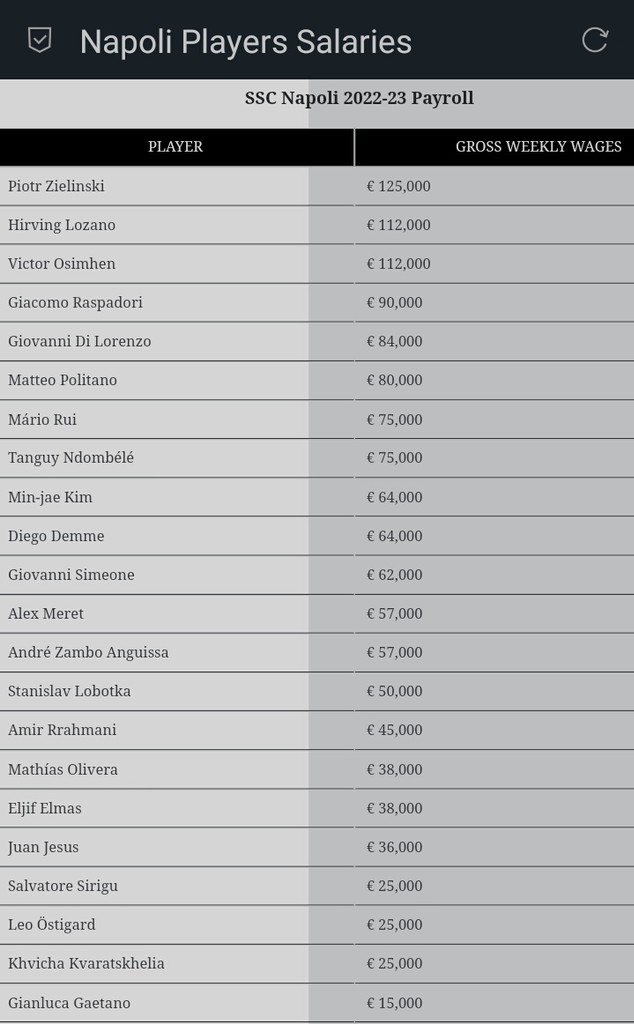Tap Giovanni Di Lorenzo's name
The height and width of the screenshot is (1024, 634).
tap(80, 341)
